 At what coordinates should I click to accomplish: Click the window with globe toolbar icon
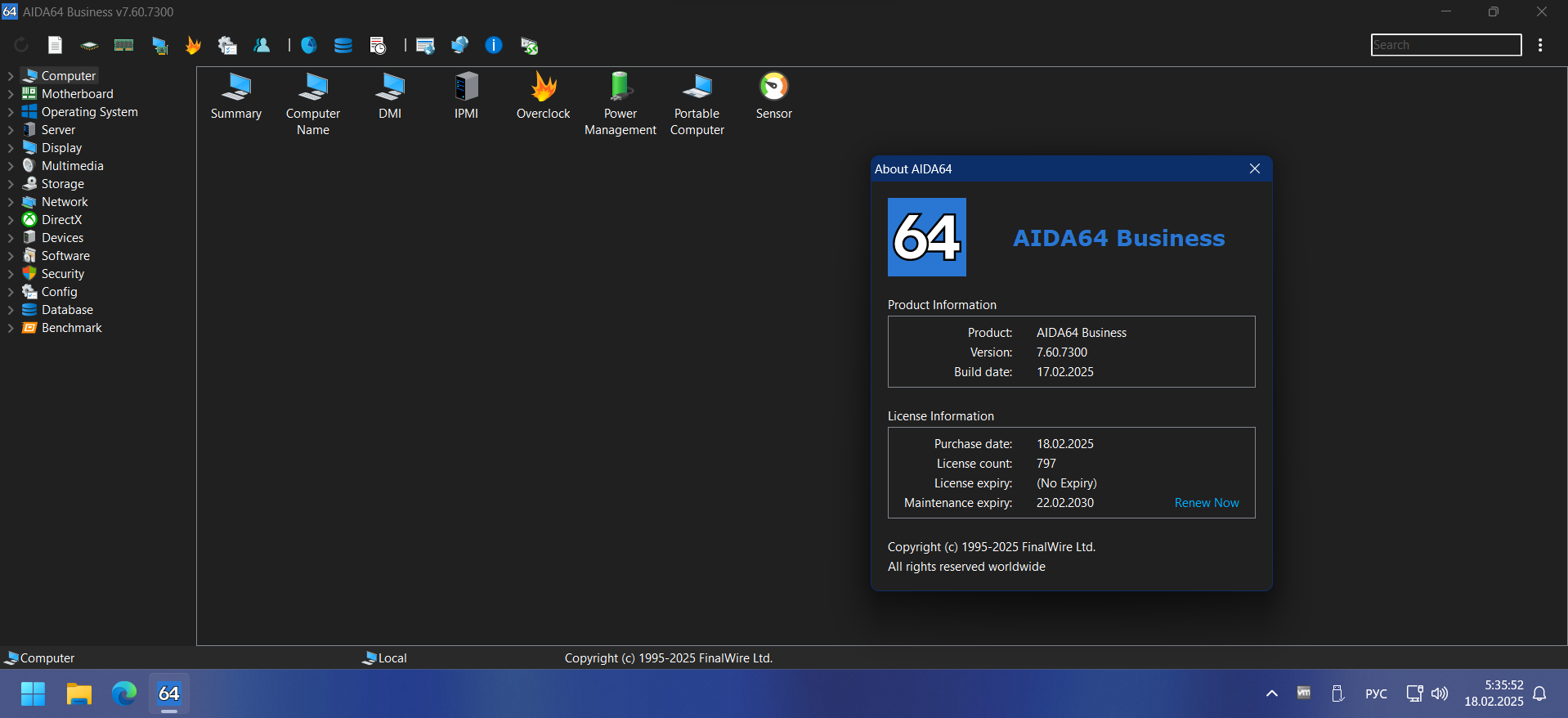[425, 46]
